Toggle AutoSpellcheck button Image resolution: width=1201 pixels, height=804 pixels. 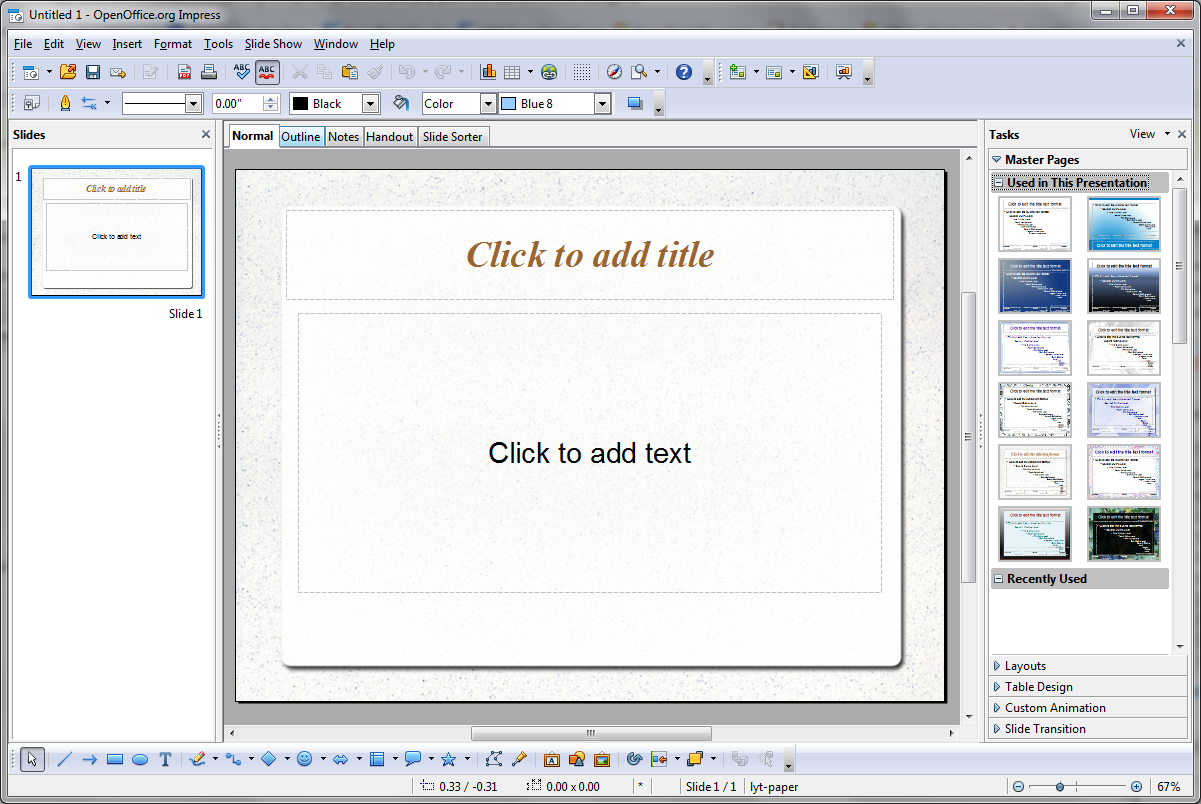point(267,72)
